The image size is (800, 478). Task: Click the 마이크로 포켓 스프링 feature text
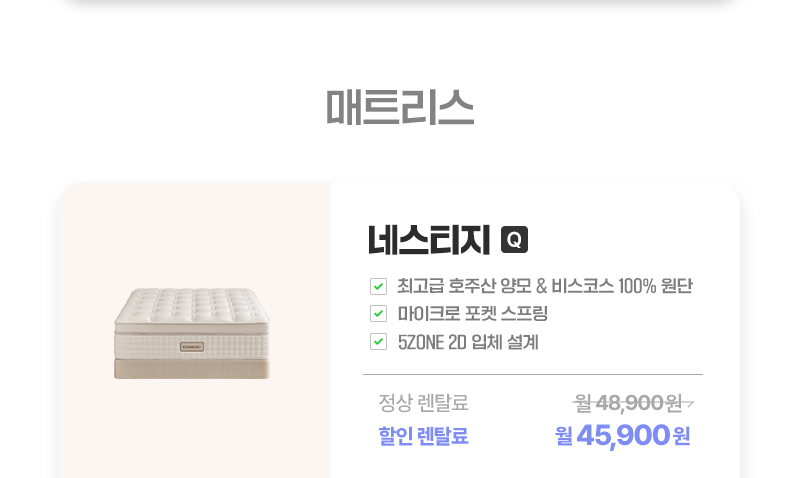(473, 314)
